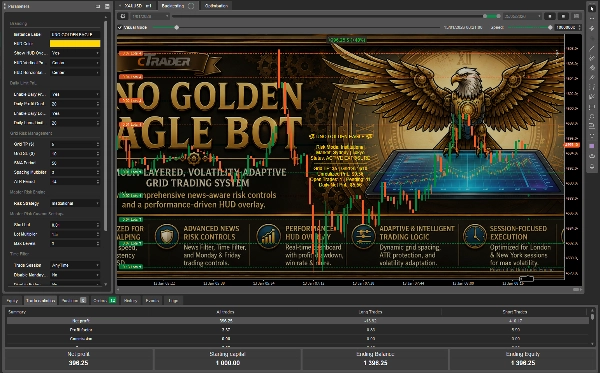Click the chart horizontal scrollbar thumb

click(x=577, y=290)
